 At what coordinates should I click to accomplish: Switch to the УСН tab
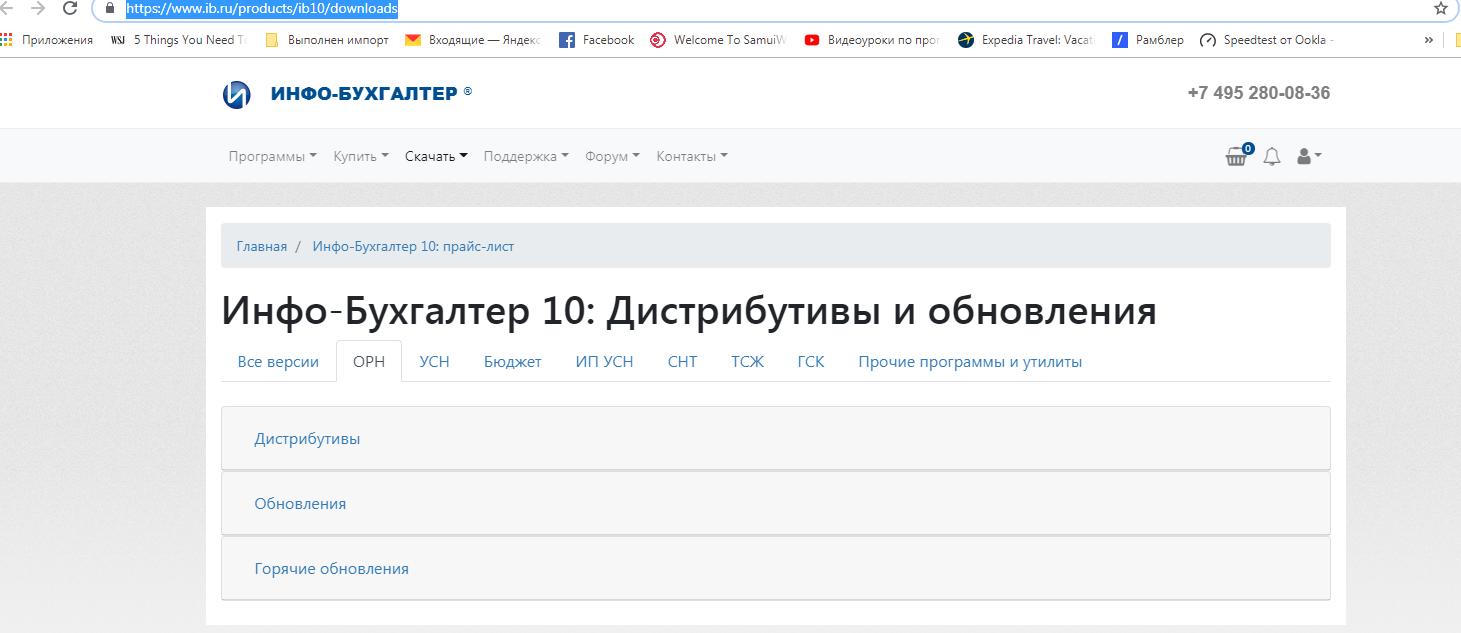(x=434, y=362)
